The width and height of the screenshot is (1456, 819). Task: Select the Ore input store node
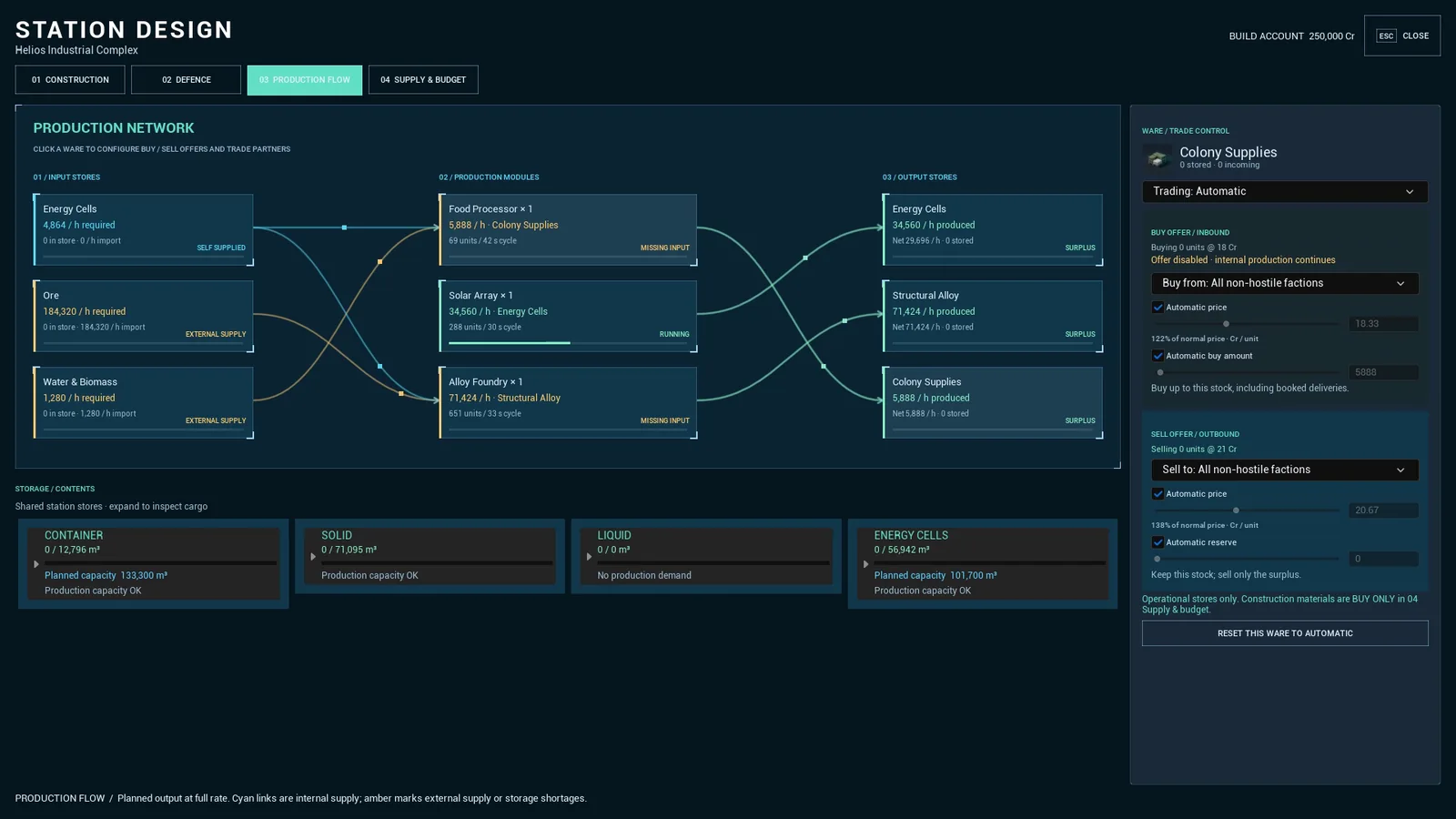click(x=144, y=316)
